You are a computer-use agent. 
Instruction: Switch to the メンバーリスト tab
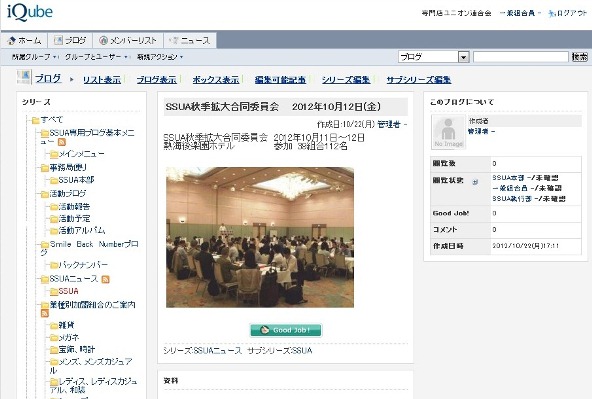pos(128,40)
